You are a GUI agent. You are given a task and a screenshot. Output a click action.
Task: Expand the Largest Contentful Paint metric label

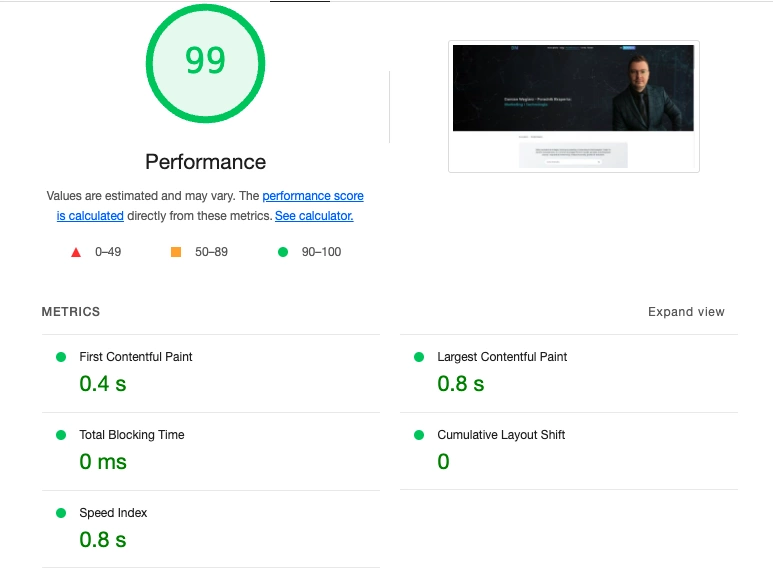click(502, 357)
